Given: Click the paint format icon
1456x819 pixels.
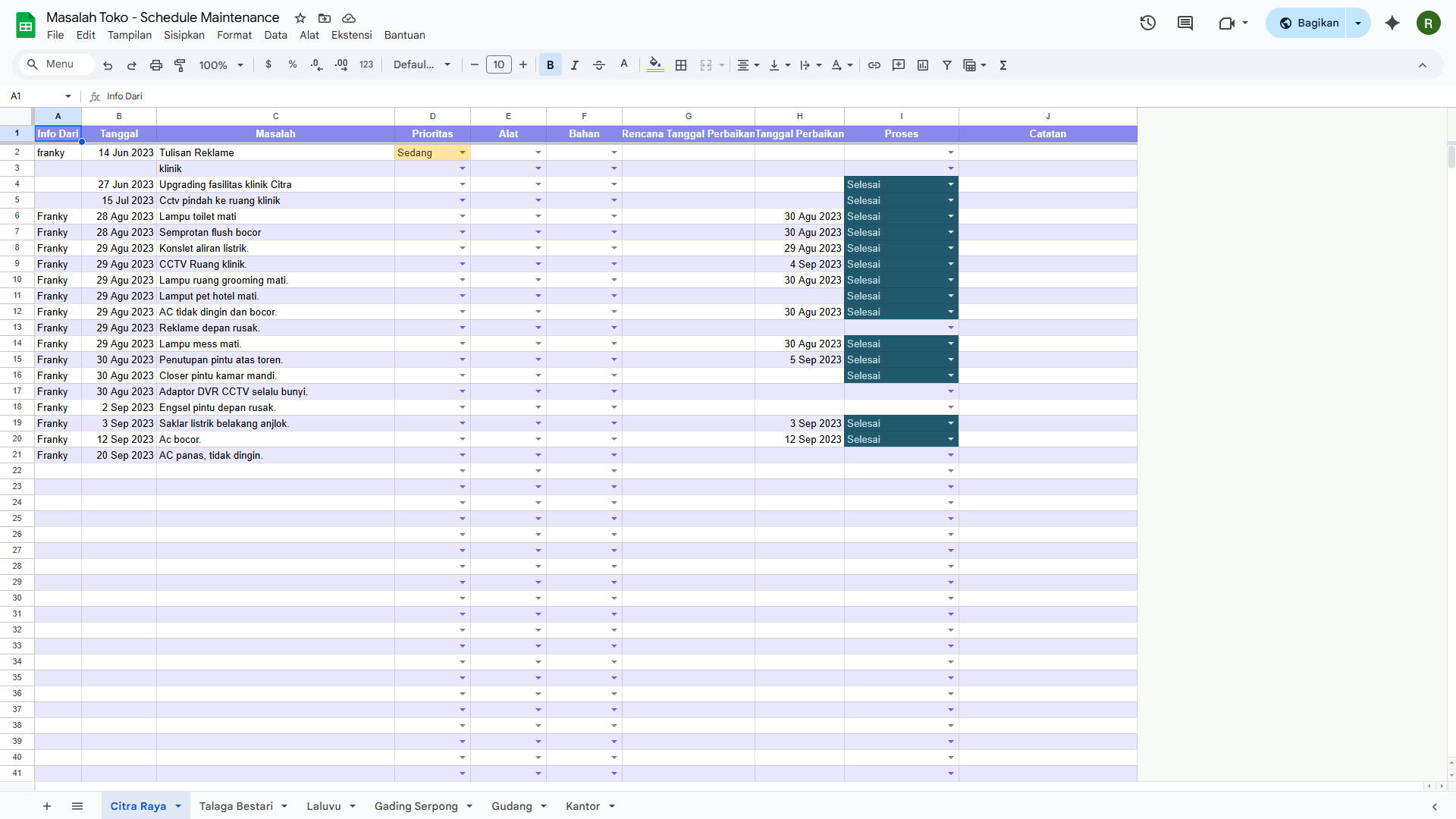Looking at the screenshot, I should click(x=180, y=65).
